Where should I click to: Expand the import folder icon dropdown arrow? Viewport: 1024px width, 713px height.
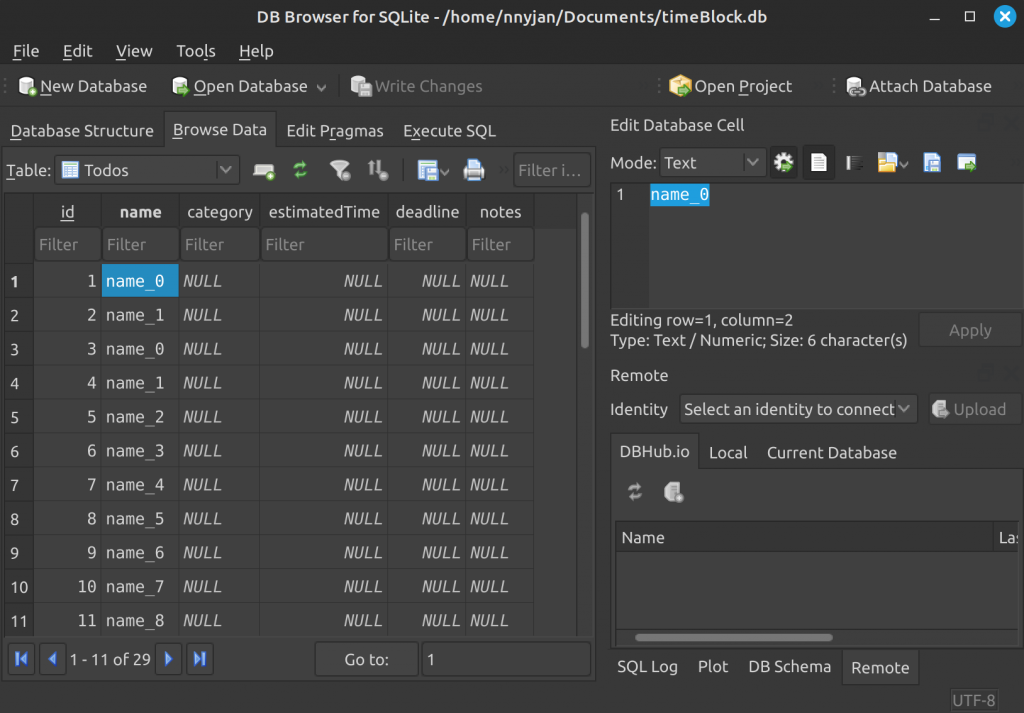(904, 165)
